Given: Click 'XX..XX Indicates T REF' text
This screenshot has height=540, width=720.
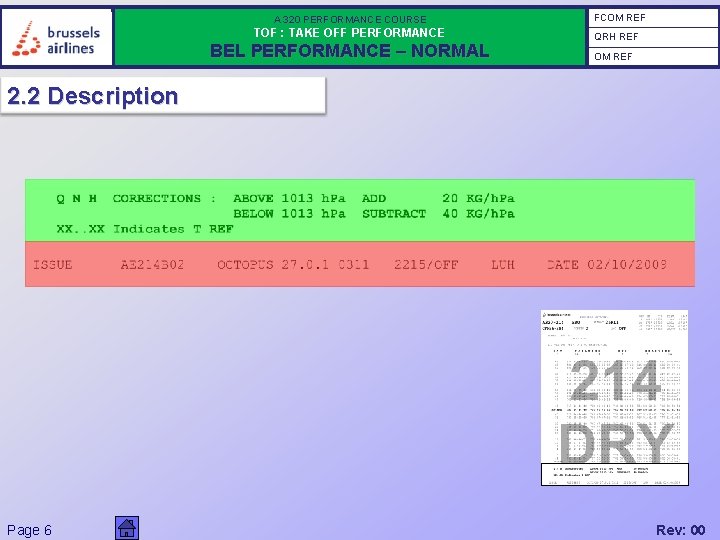Looking at the screenshot, I should click(145, 229).
